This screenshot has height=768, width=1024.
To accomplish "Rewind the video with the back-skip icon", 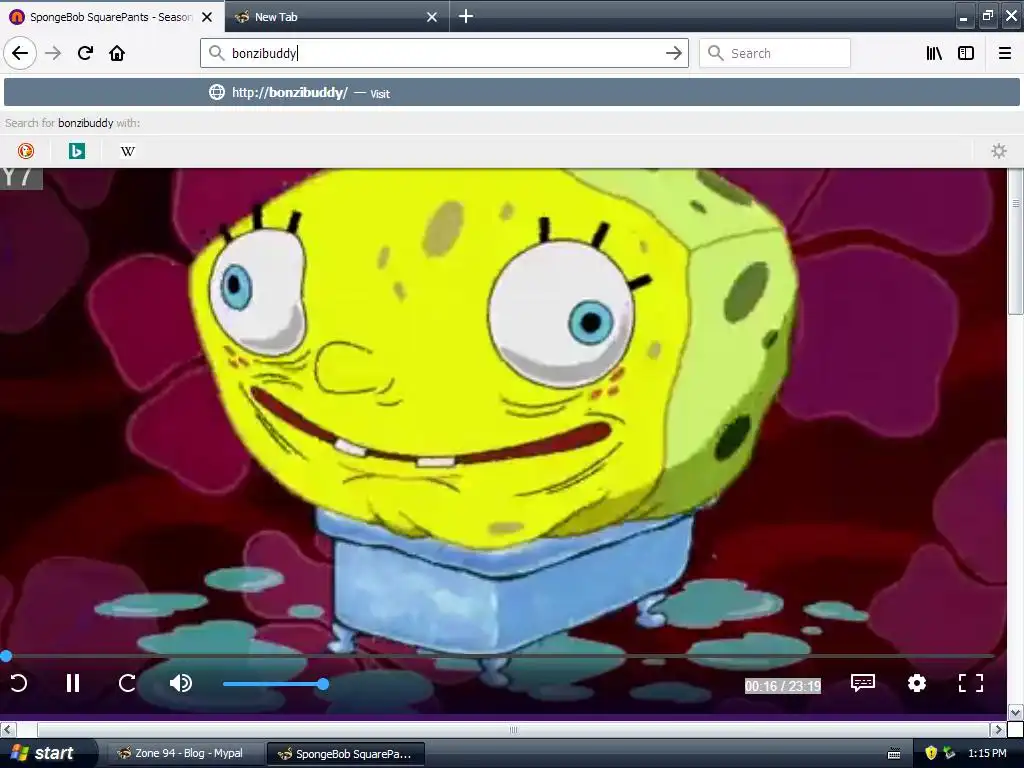I will (19, 683).
